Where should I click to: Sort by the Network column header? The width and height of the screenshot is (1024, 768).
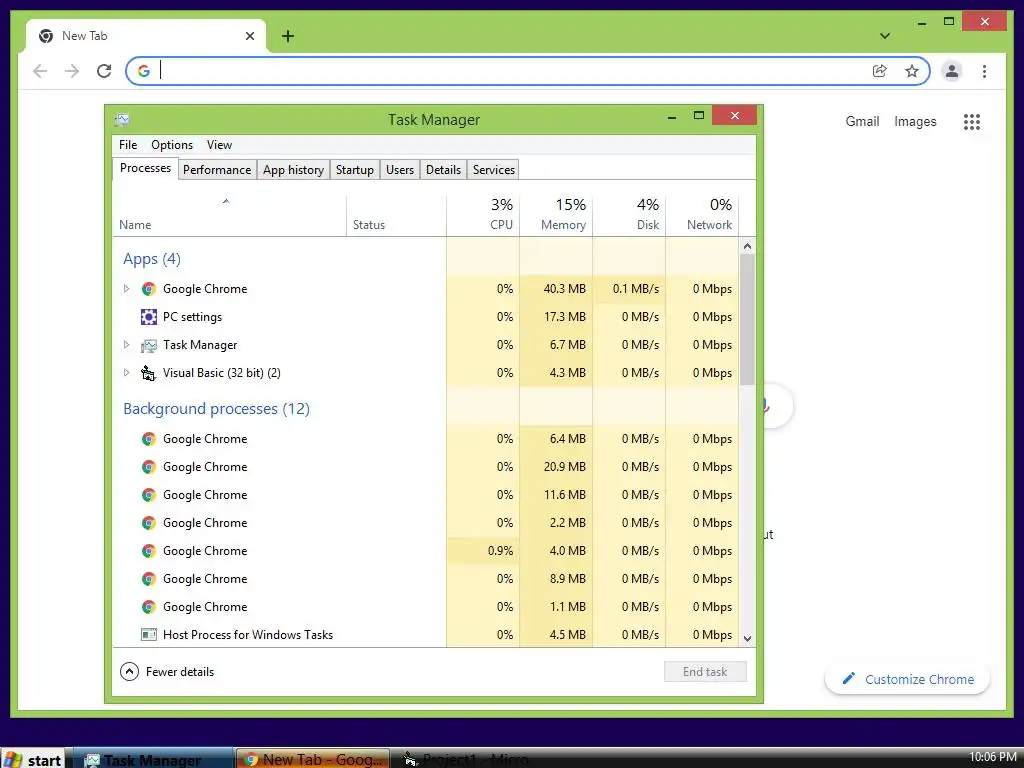tap(702, 216)
